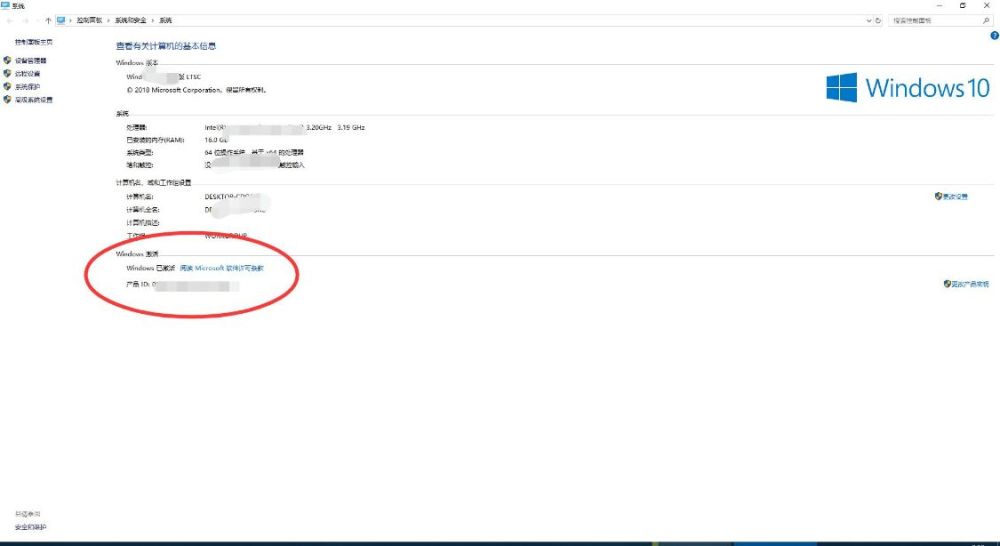This screenshot has height=546, width=1000.
Task: Open 更改设置 (Change settings) for the computer name
Action: pyautogui.click(x=951, y=196)
